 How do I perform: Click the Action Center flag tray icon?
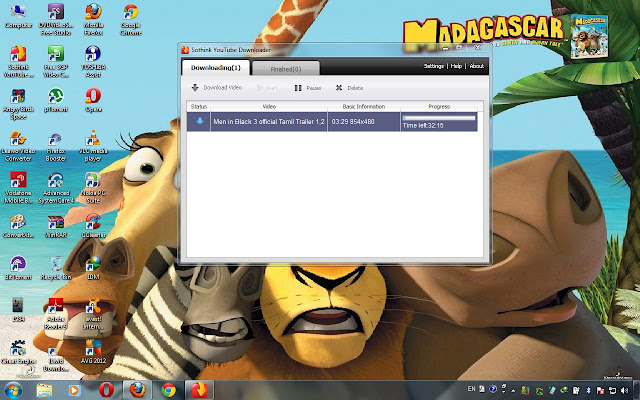(600, 391)
